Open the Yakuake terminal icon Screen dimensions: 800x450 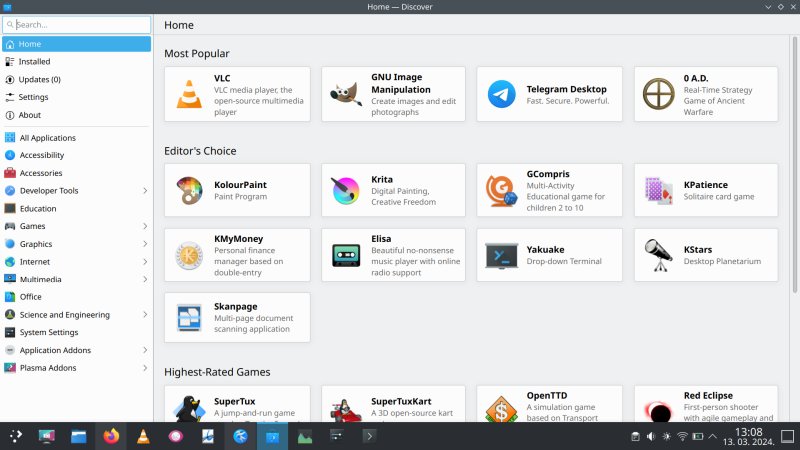click(501, 255)
